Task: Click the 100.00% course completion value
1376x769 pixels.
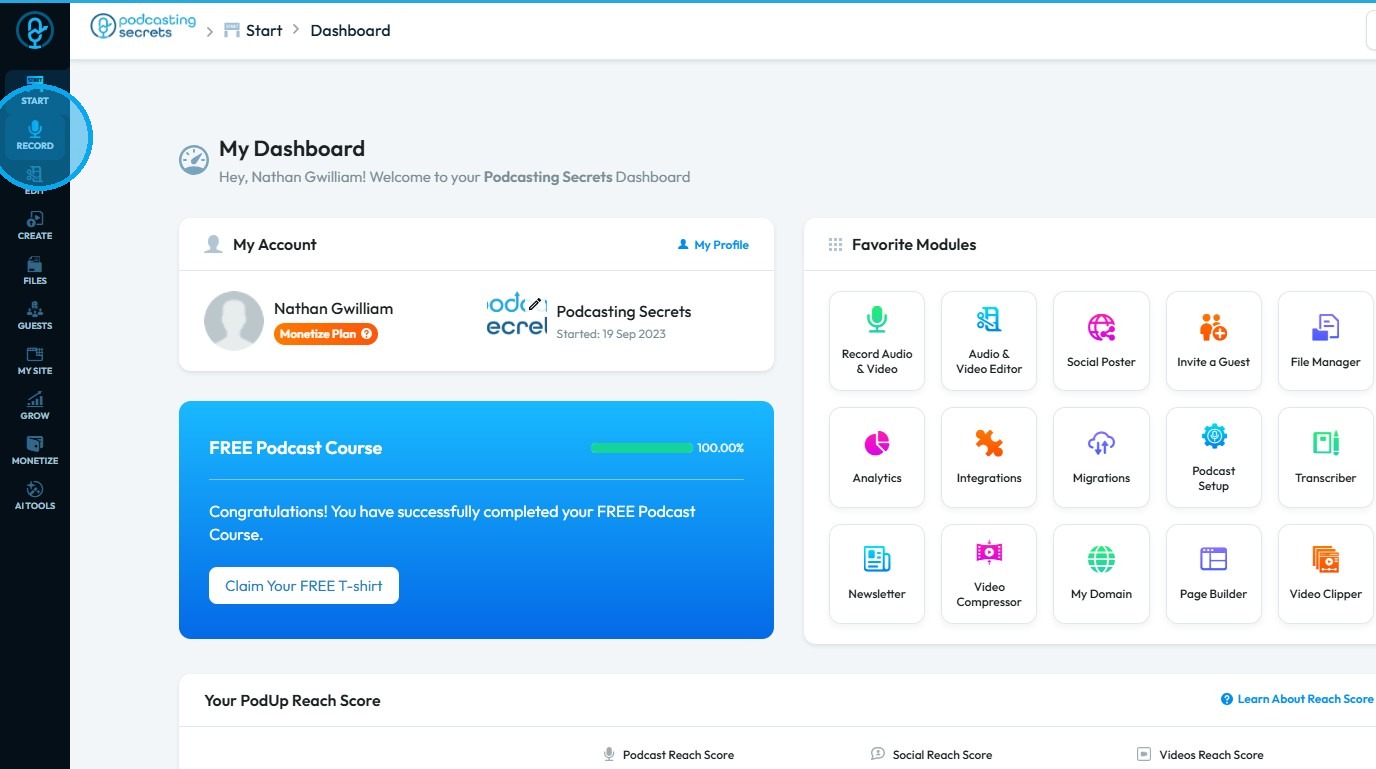Action: point(721,448)
